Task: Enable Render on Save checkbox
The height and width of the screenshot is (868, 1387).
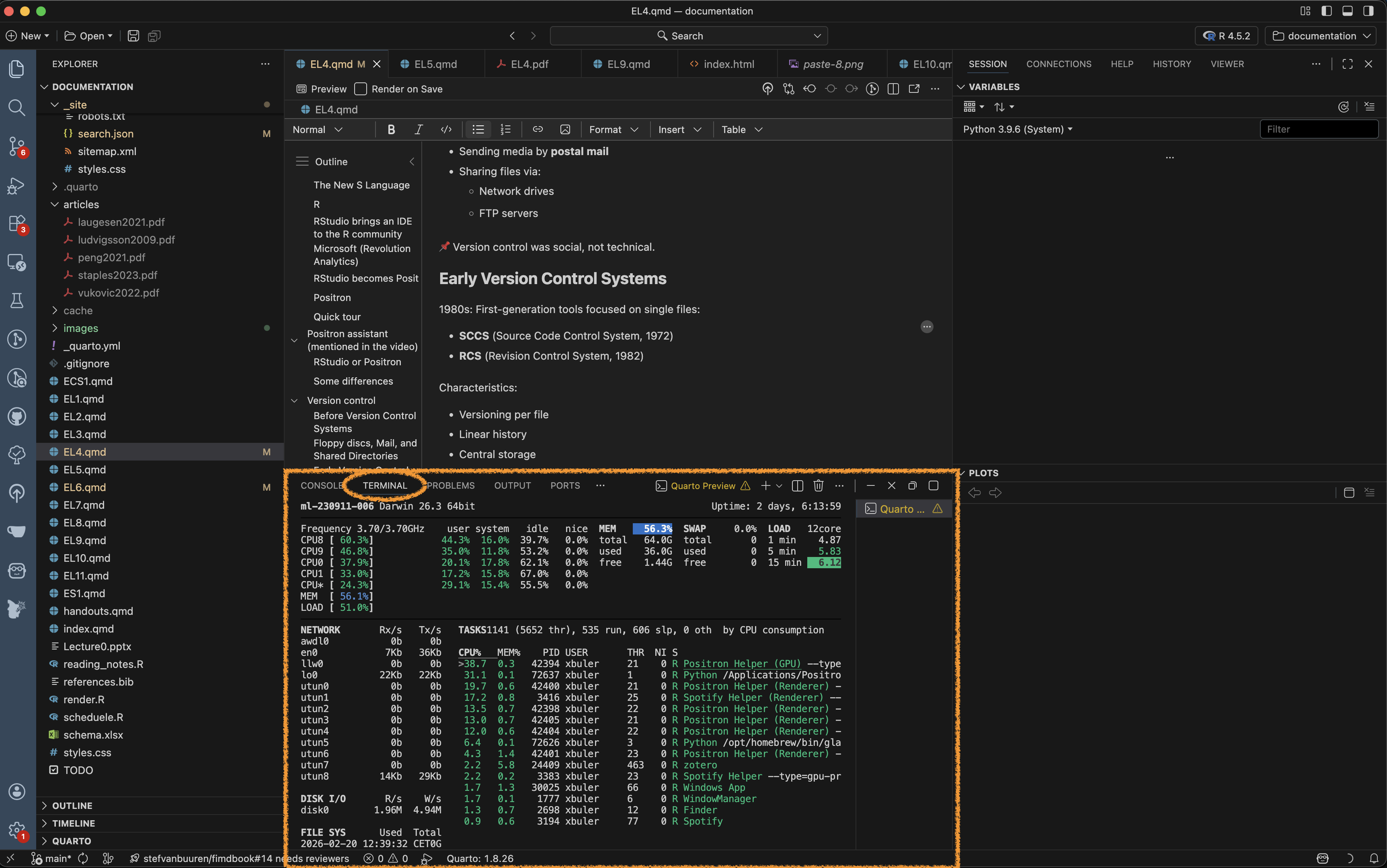Action: pyautogui.click(x=361, y=89)
